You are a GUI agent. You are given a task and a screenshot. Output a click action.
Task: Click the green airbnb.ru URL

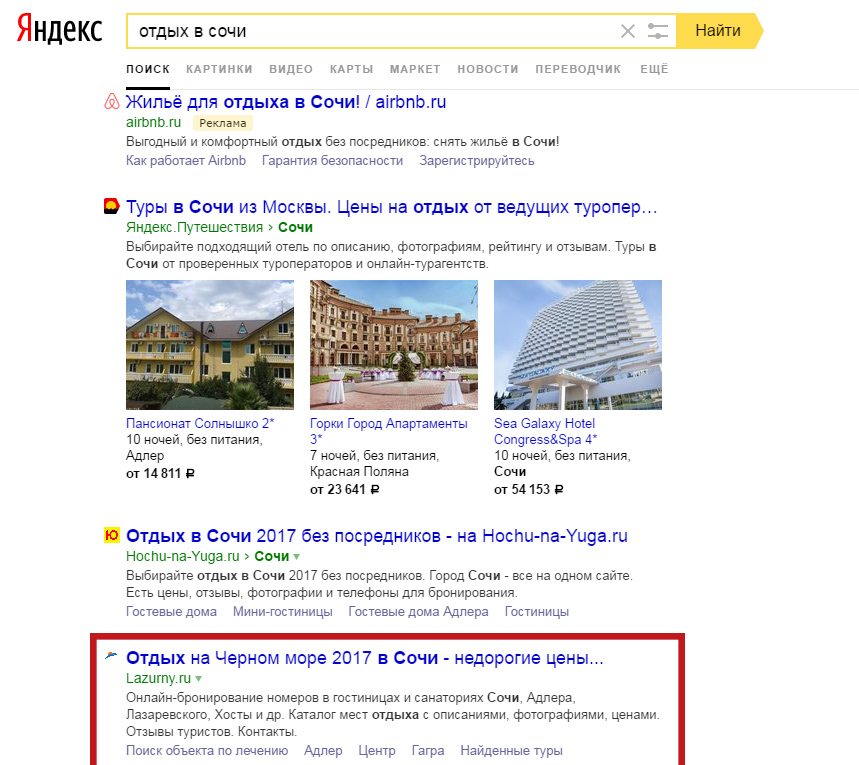(153, 122)
